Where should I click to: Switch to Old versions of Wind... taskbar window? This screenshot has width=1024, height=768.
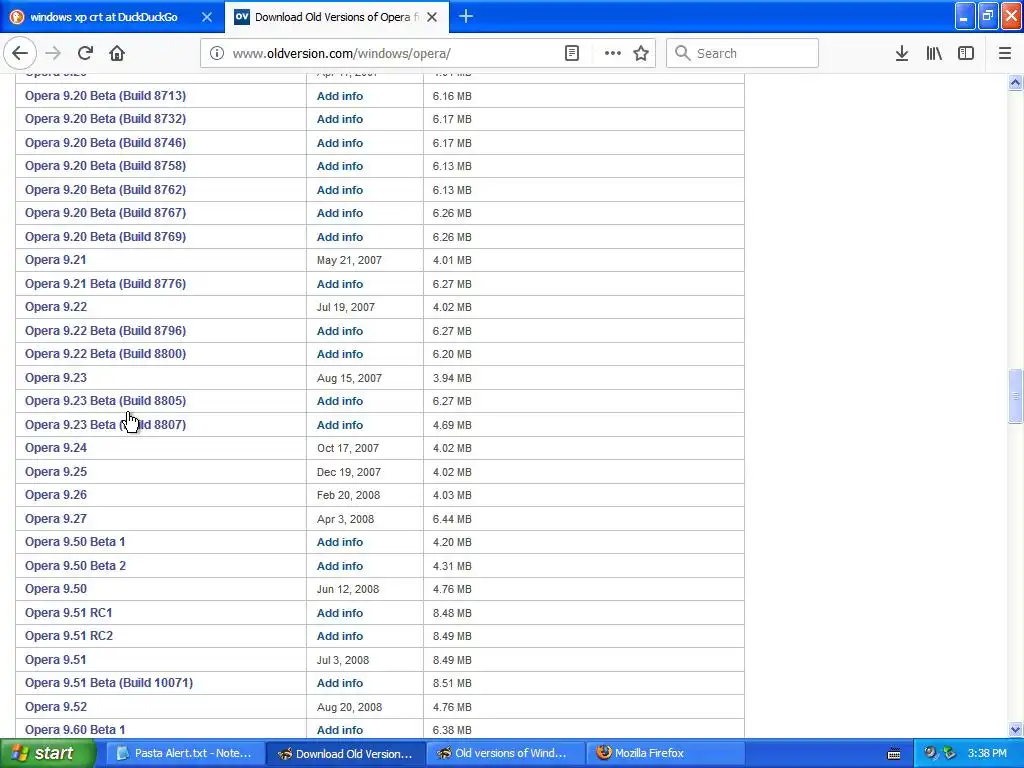pyautogui.click(x=505, y=753)
